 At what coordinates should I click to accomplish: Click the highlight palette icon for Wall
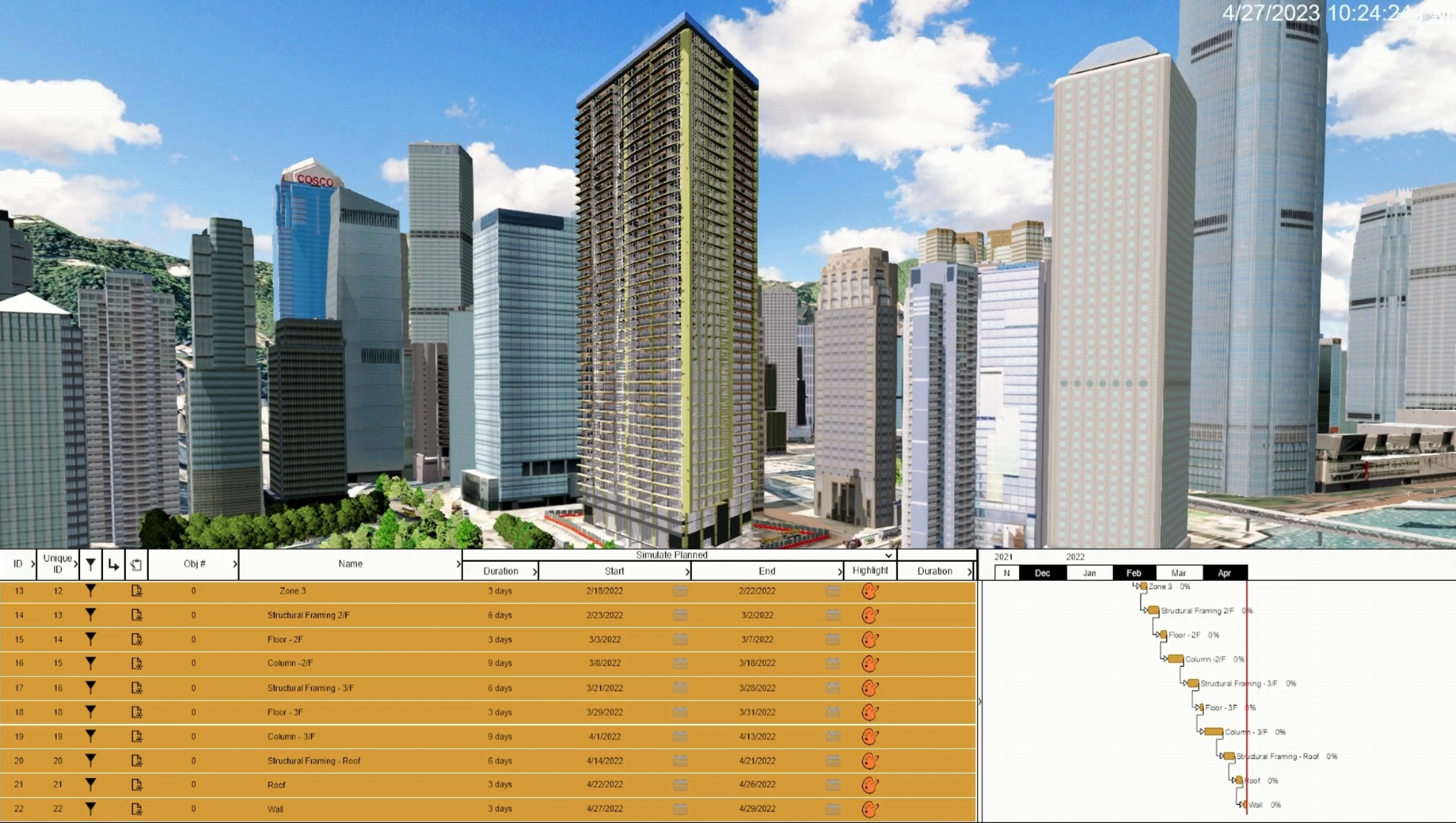[x=870, y=809]
